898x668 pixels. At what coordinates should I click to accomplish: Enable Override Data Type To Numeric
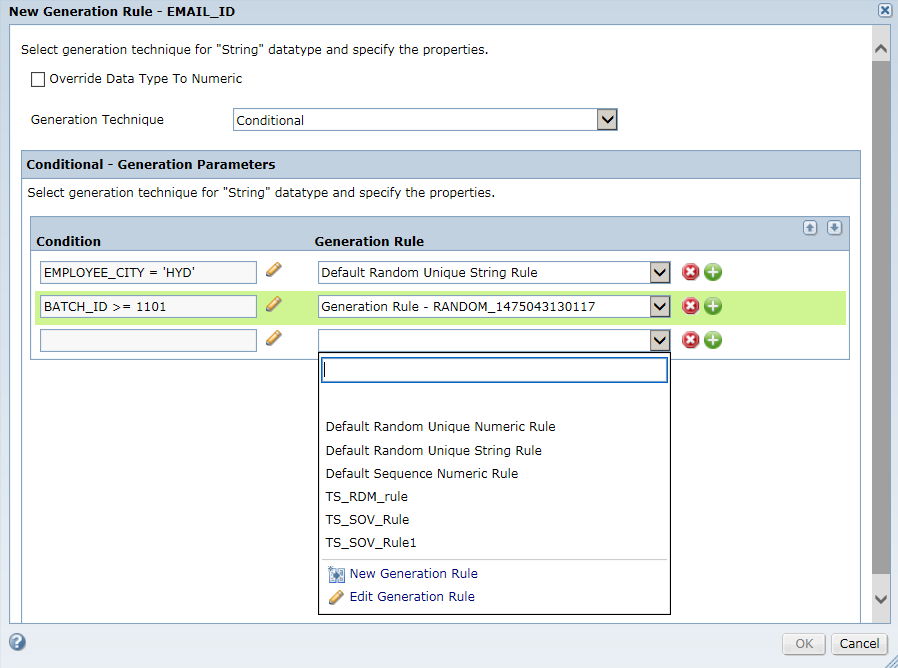point(38,79)
